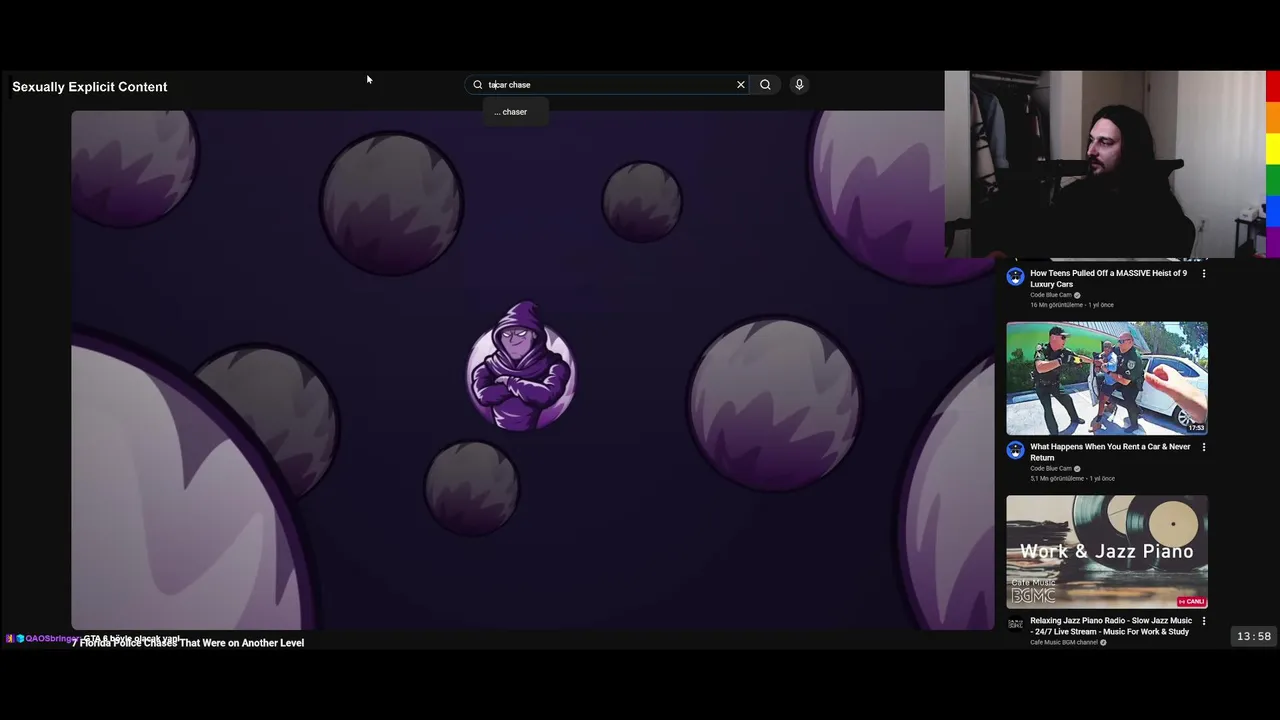
Task: Open the options menu for 'How Teens Pulled Off' video
Action: [1204, 273]
